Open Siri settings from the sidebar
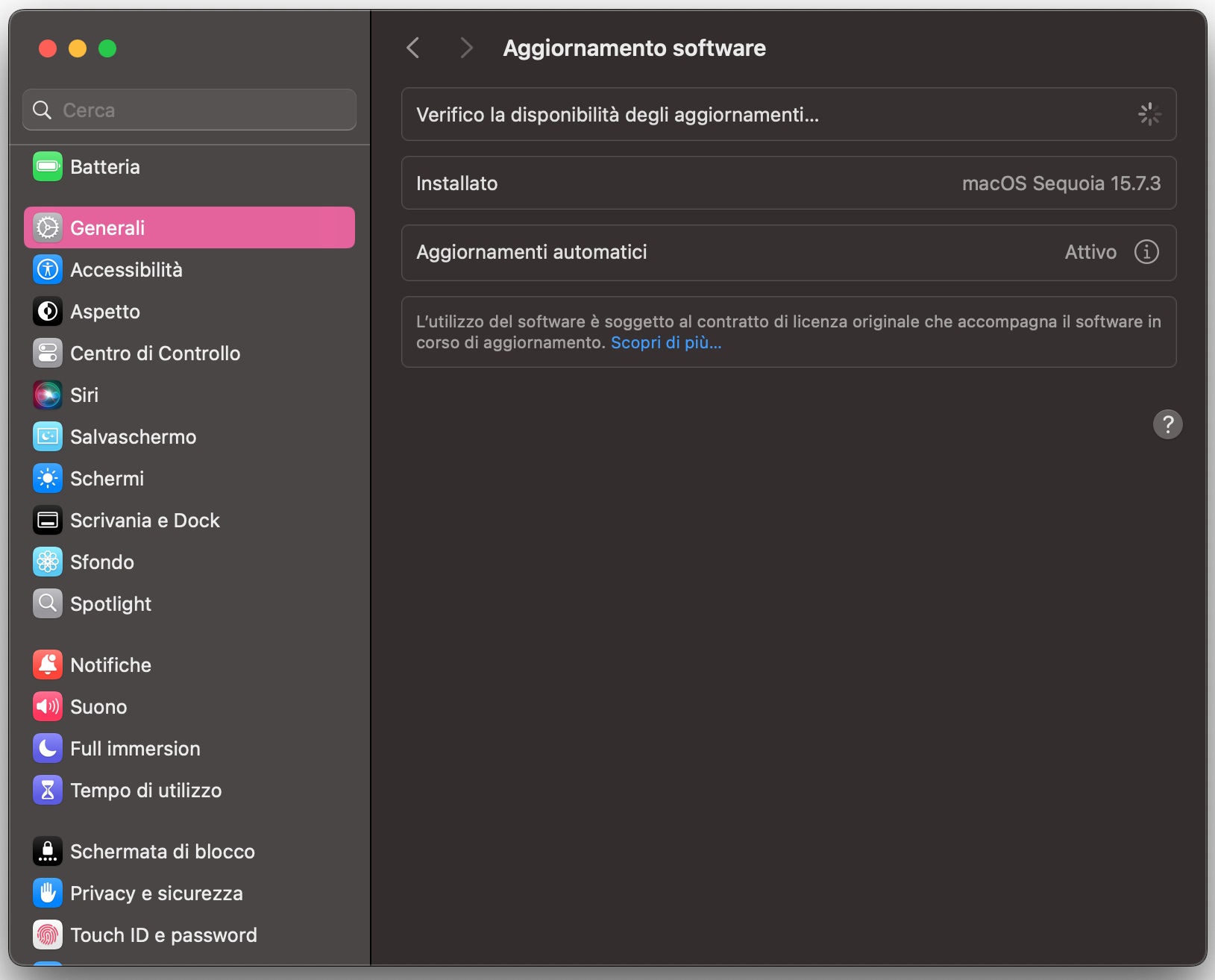Image resolution: width=1215 pixels, height=980 pixels. [47, 395]
